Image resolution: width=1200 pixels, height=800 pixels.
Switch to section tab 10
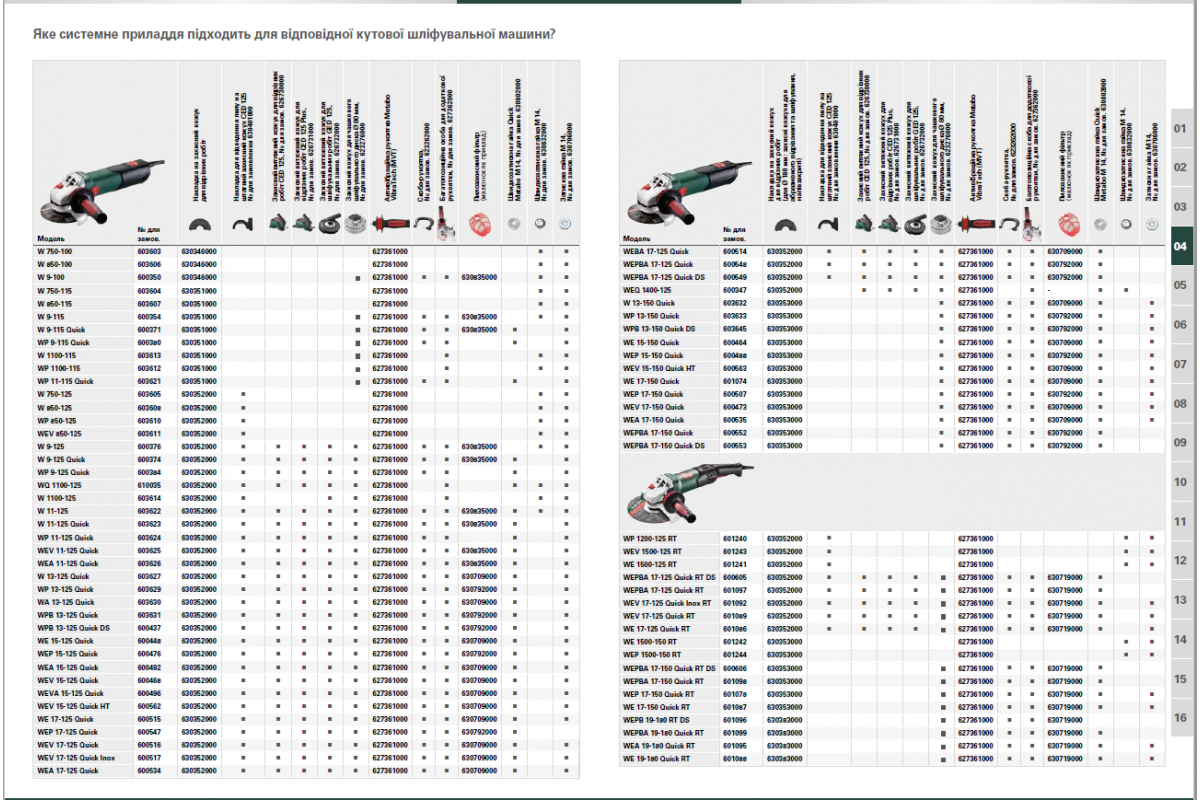[x=1180, y=482]
